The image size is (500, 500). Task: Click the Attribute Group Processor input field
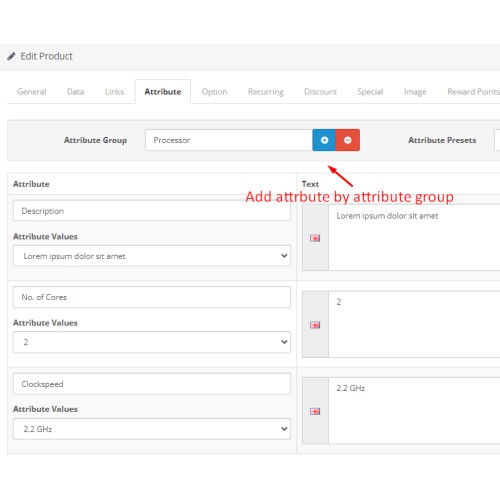click(229, 140)
